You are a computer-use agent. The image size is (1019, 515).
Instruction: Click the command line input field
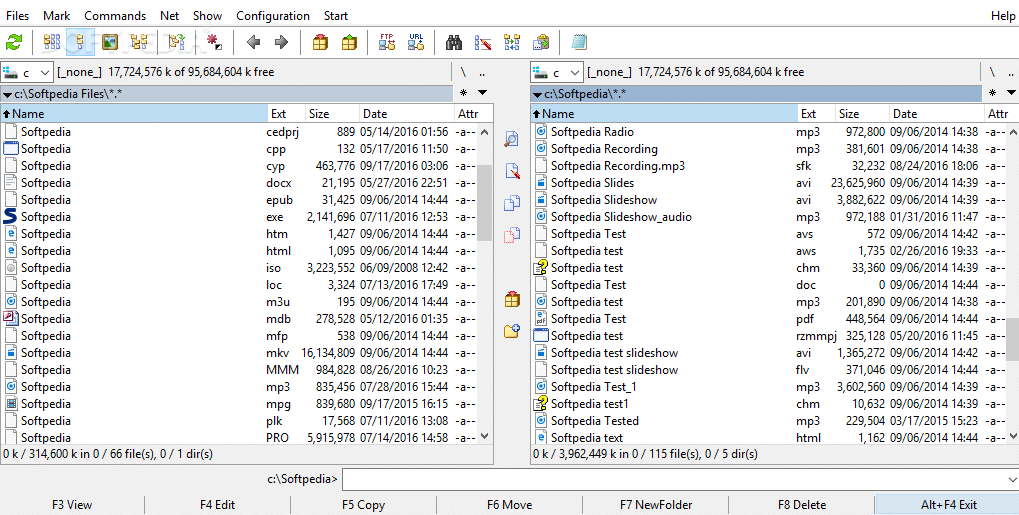[x=678, y=479]
